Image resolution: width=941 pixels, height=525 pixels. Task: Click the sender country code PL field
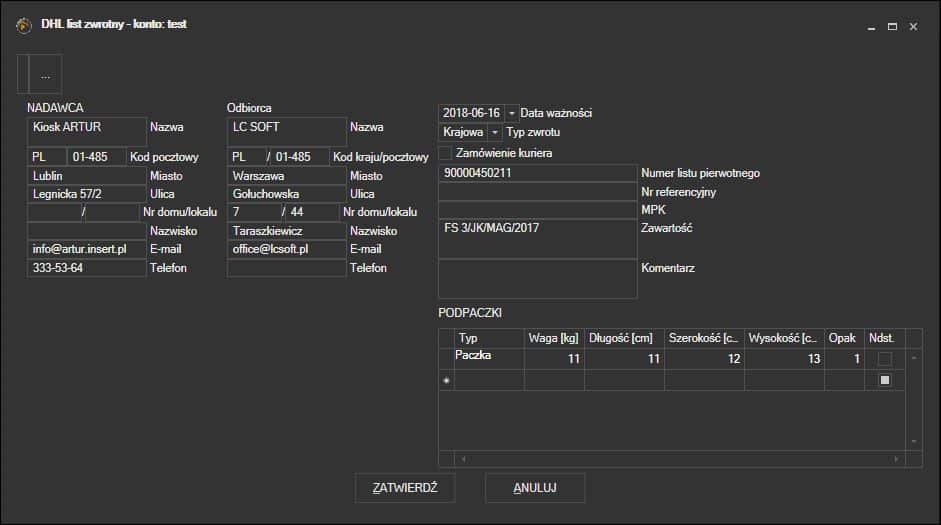pos(47,157)
